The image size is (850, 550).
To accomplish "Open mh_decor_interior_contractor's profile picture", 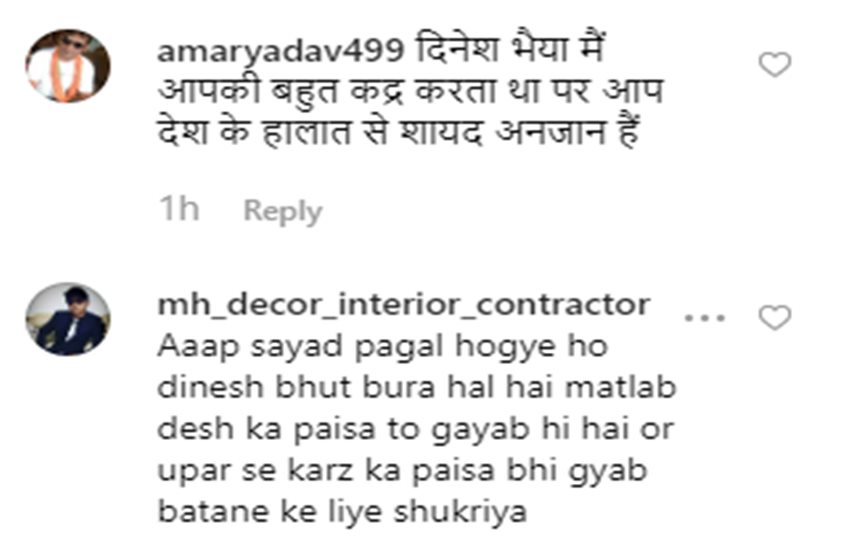I will click(x=68, y=319).
